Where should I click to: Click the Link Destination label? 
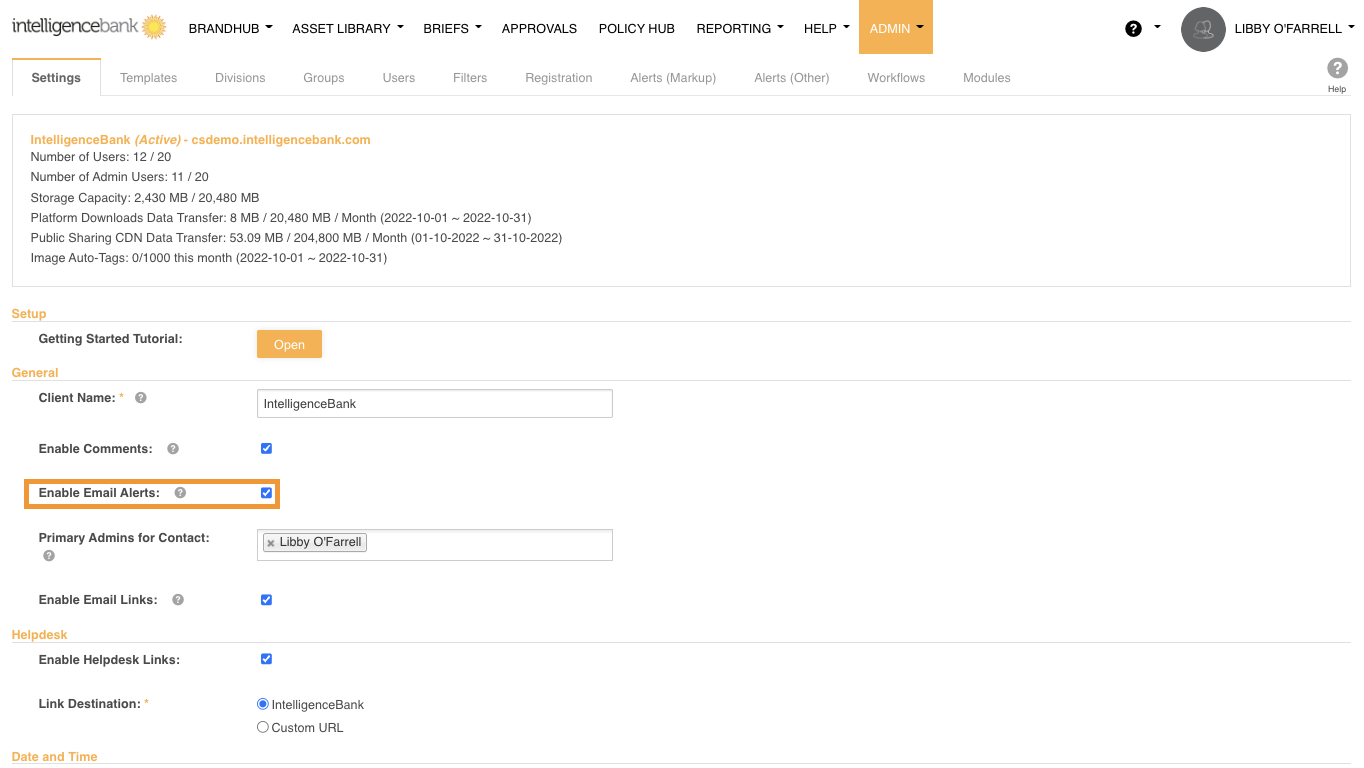[x=90, y=704]
